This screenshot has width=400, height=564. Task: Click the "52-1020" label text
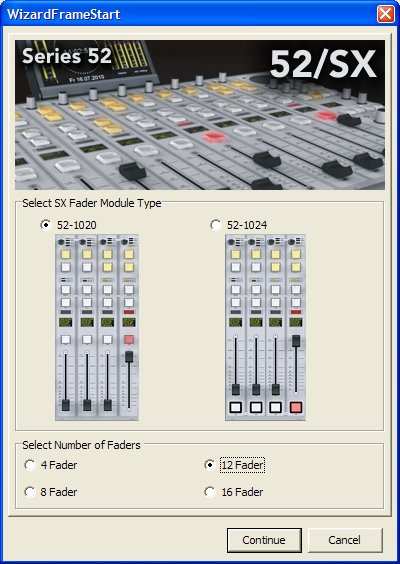pyautogui.click(x=77, y=225)
